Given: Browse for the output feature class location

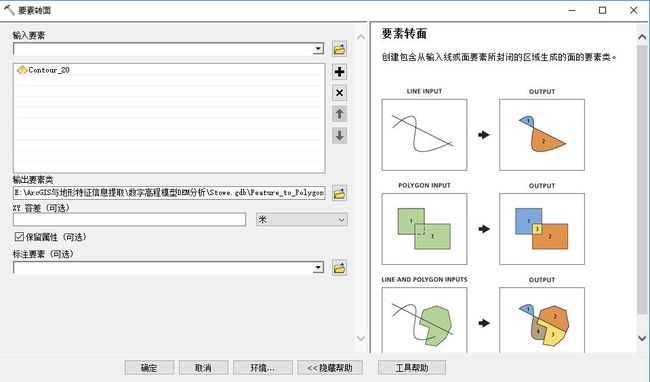Looking at the screenshot, I should point(340,193).
